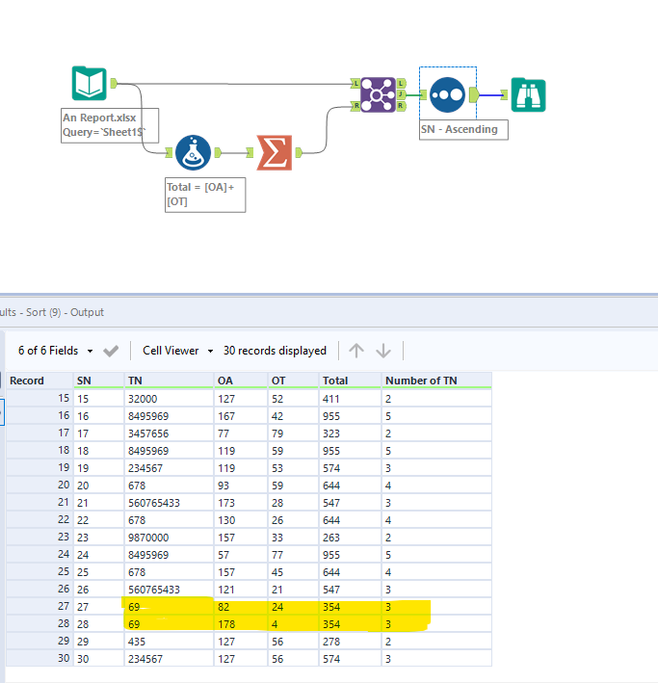Click the Results - Sort (9) - Output title
The image size is (658, 683).
[52, 312]
